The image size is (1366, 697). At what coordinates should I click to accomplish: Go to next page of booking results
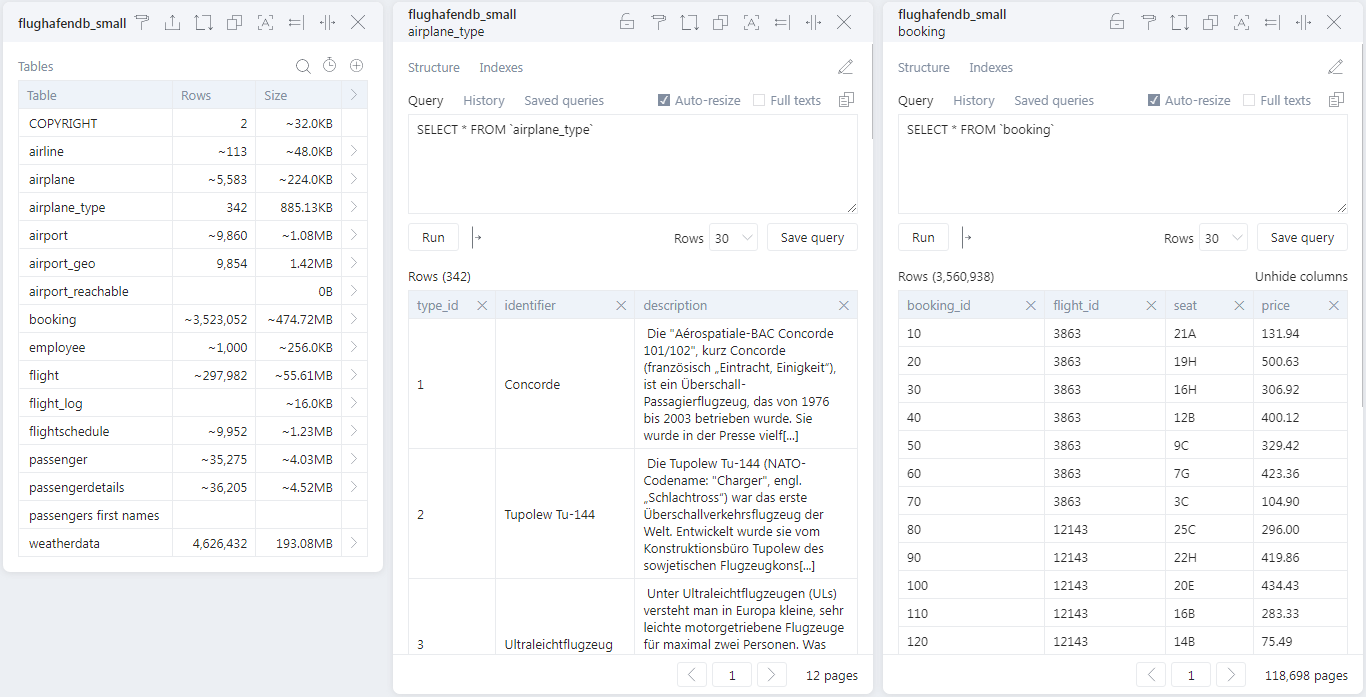click(1231, 675)
